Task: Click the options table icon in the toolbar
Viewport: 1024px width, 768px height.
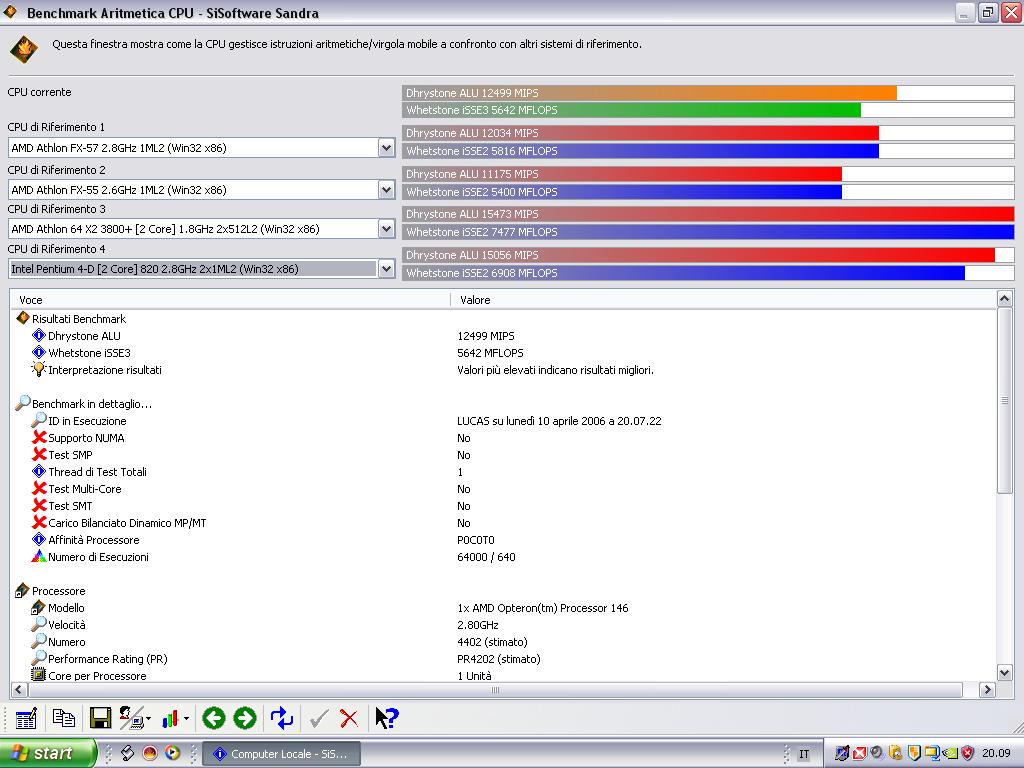Action: point(26,718)
